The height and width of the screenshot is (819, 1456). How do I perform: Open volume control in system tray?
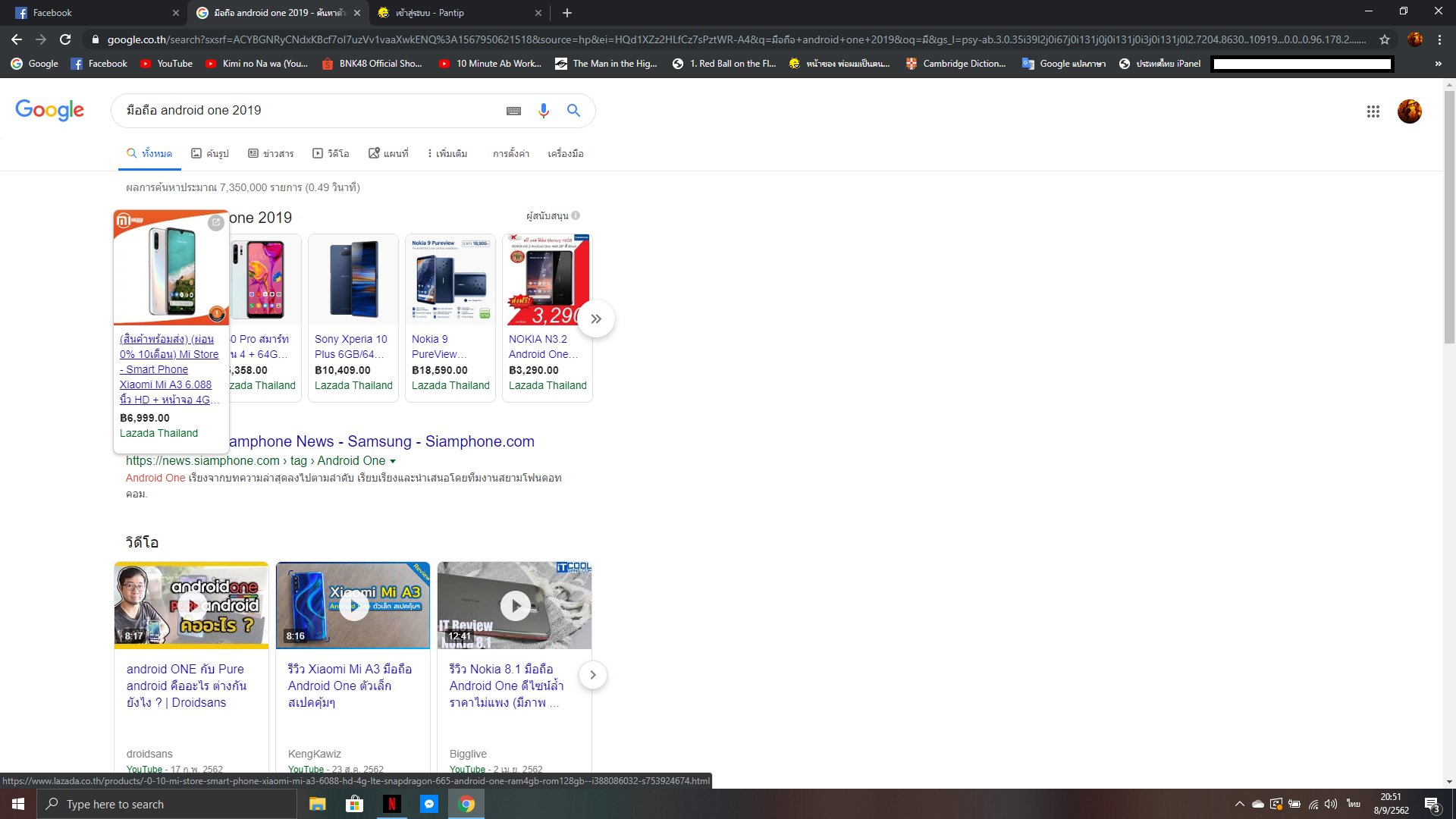pos(1331,804)
